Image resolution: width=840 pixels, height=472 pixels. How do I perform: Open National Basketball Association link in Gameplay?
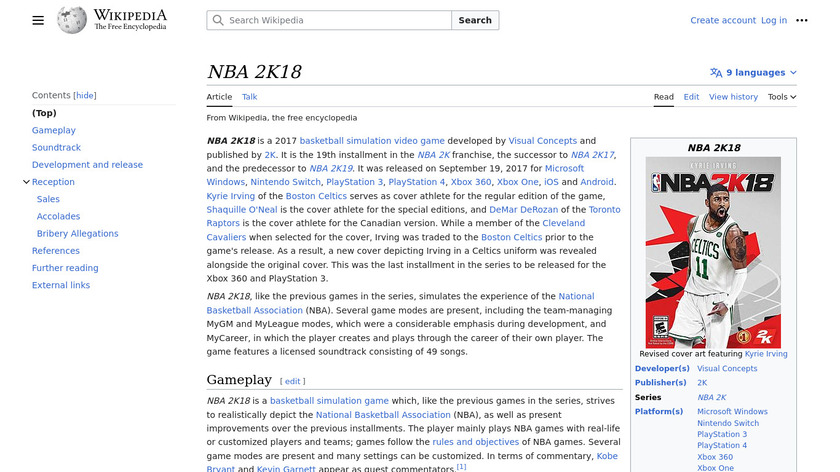[x=383, y=415]
